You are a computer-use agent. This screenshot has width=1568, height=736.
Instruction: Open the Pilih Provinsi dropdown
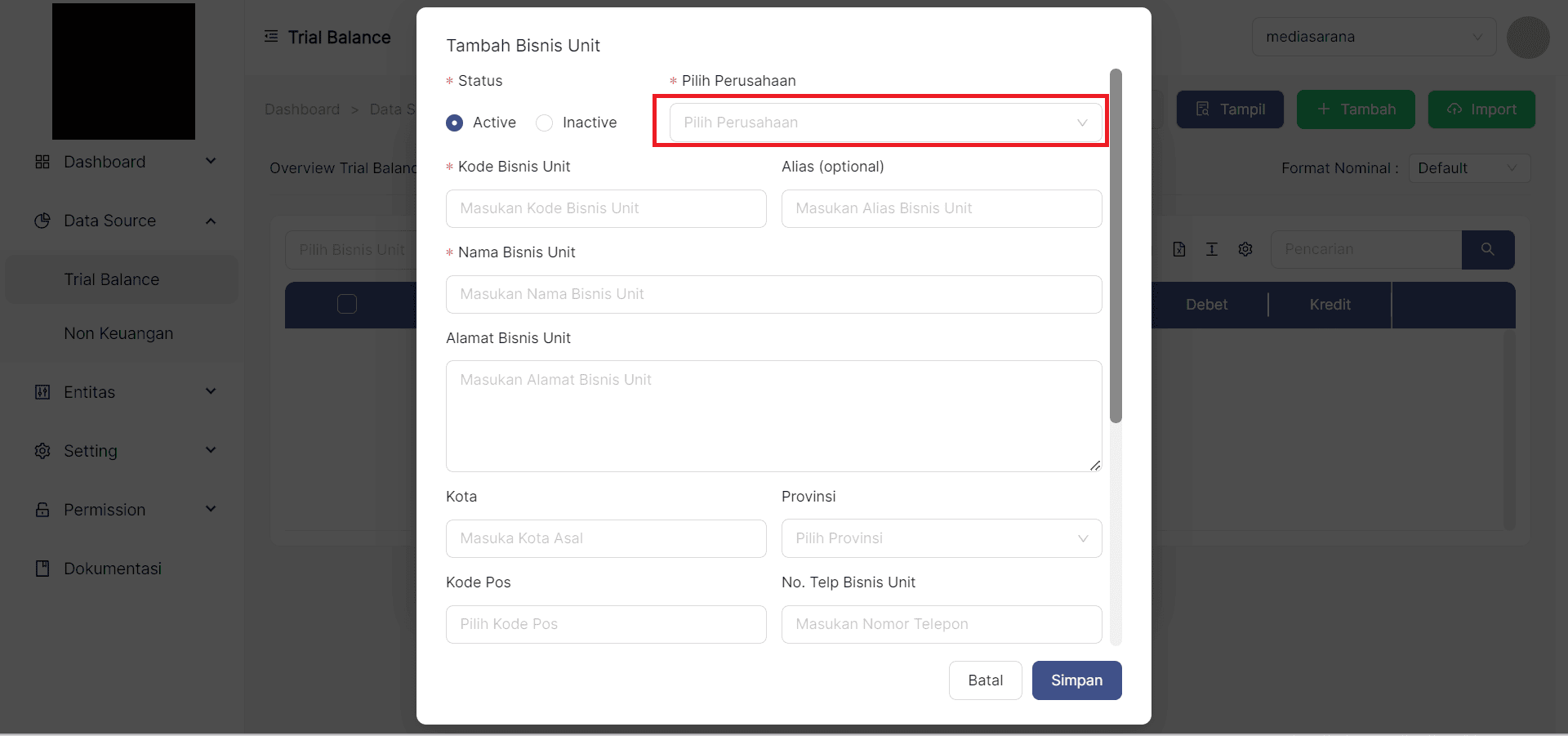pyautogui.click(x=941, y=538)
